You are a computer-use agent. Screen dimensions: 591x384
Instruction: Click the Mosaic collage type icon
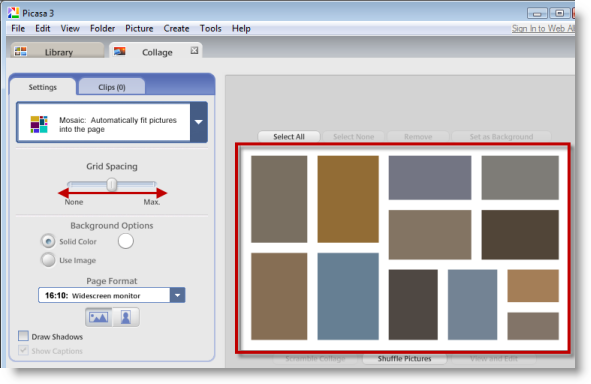[x=39, y=124]
